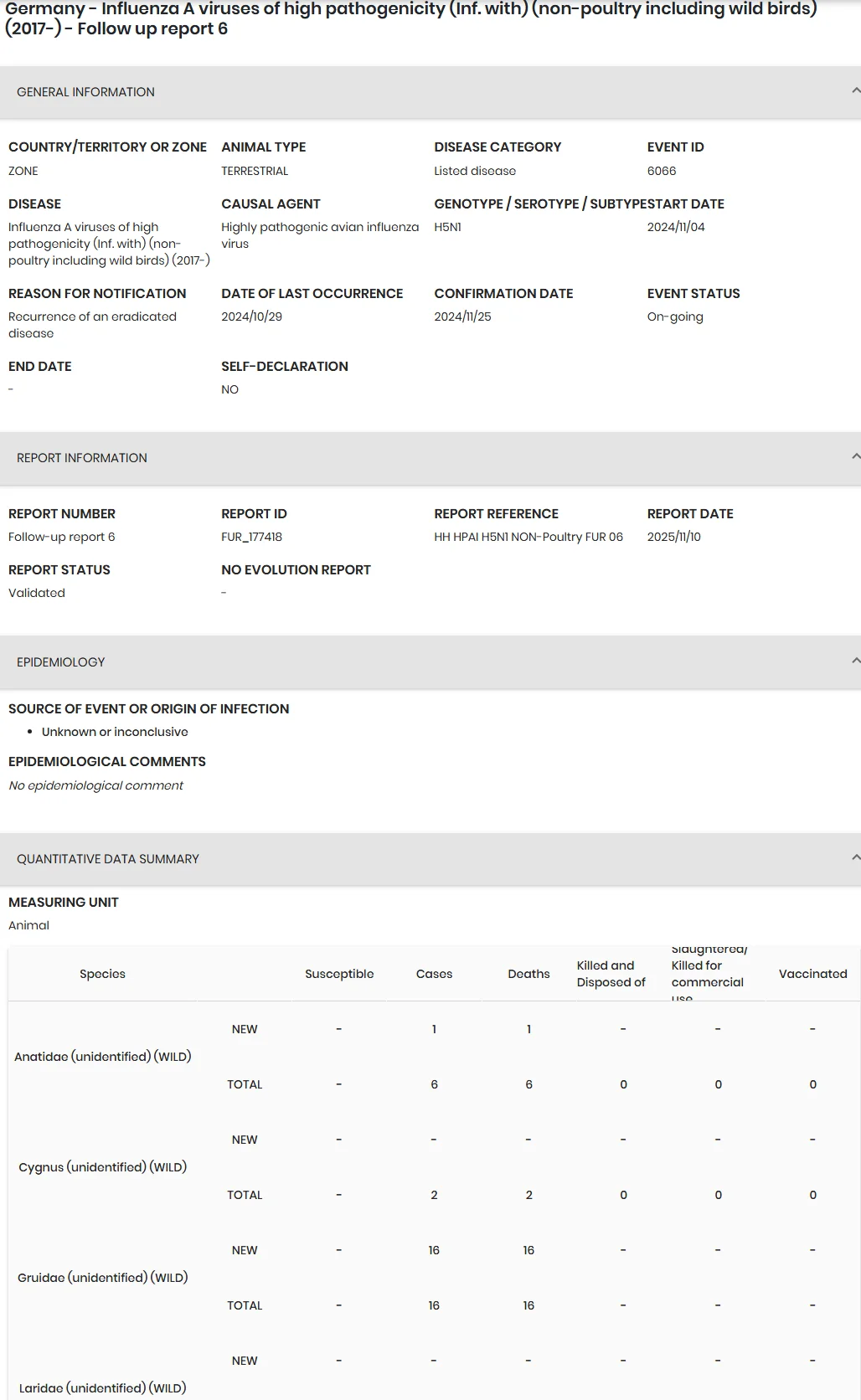Viewport: 861px width, 1400px height.
Task: Click the Epidemiology header bar
Action: 430,662
